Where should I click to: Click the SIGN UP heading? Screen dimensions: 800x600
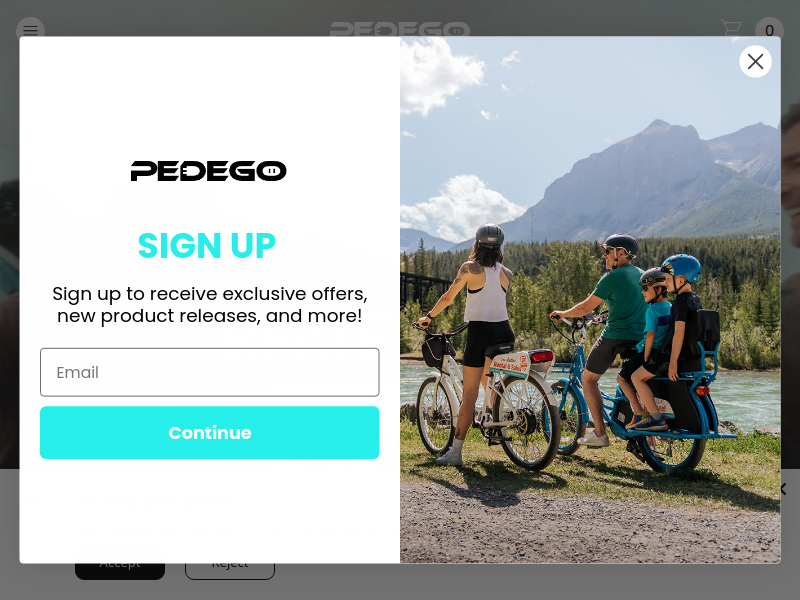click(x=207, y=246)
